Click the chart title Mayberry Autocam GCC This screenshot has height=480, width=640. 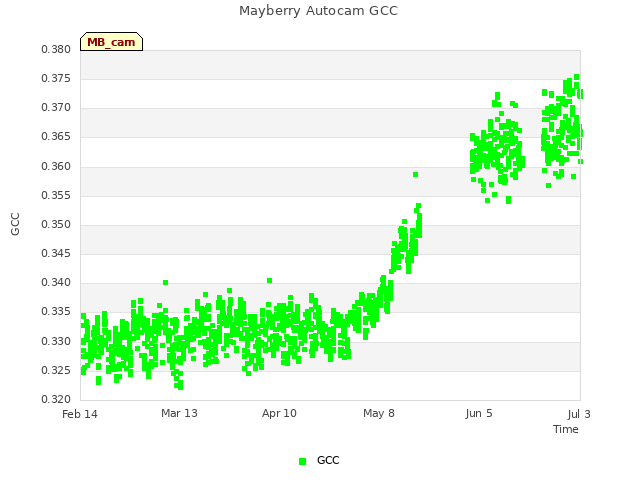point(318,11)
